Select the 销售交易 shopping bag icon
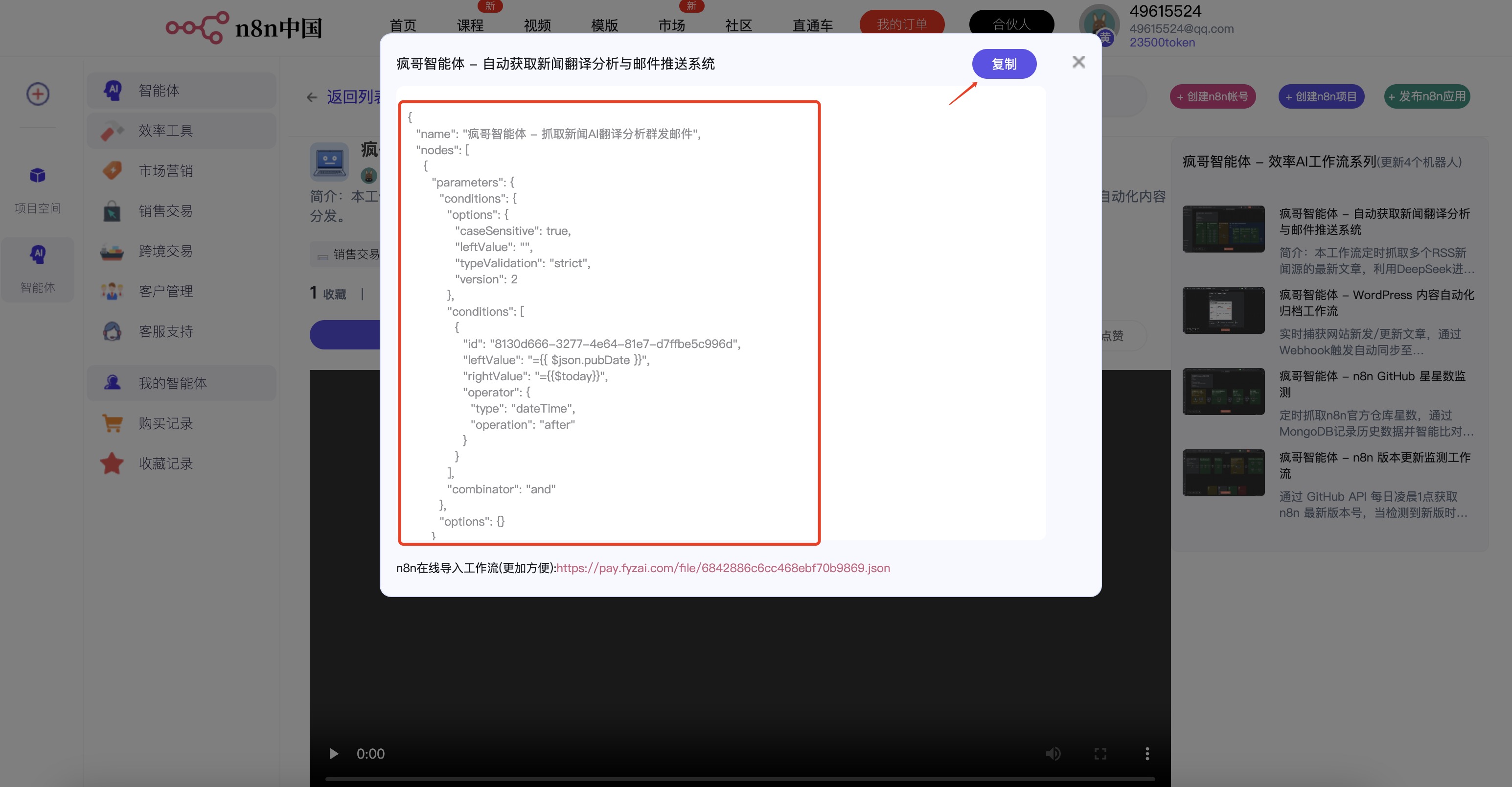The width and height of the screenshot is (1512, 787). tap(112, 210)
